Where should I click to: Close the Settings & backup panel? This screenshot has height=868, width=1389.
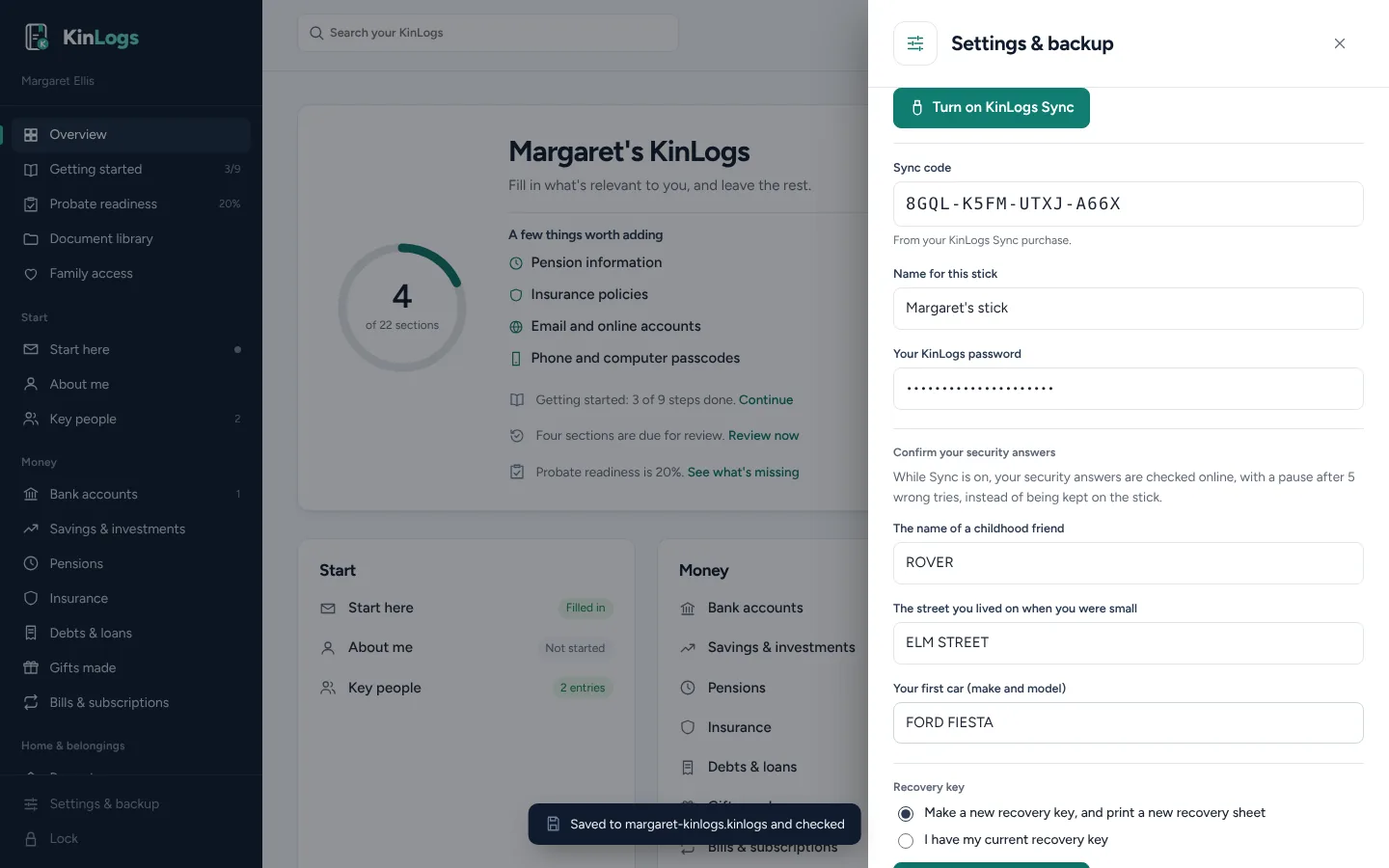coord(1340,43)
